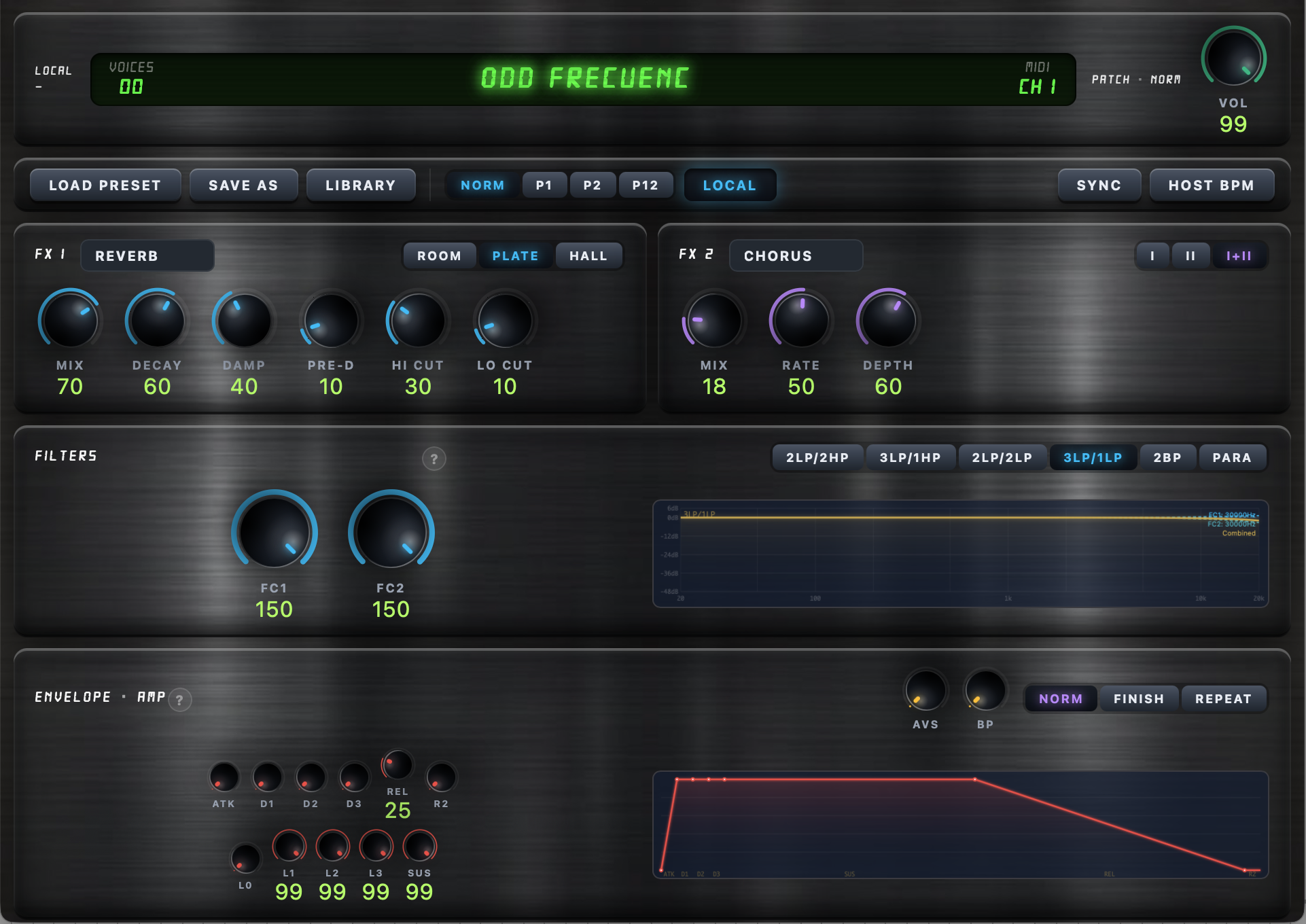Click the filter response graph
Screen dimensions: 1306x924
961,554
